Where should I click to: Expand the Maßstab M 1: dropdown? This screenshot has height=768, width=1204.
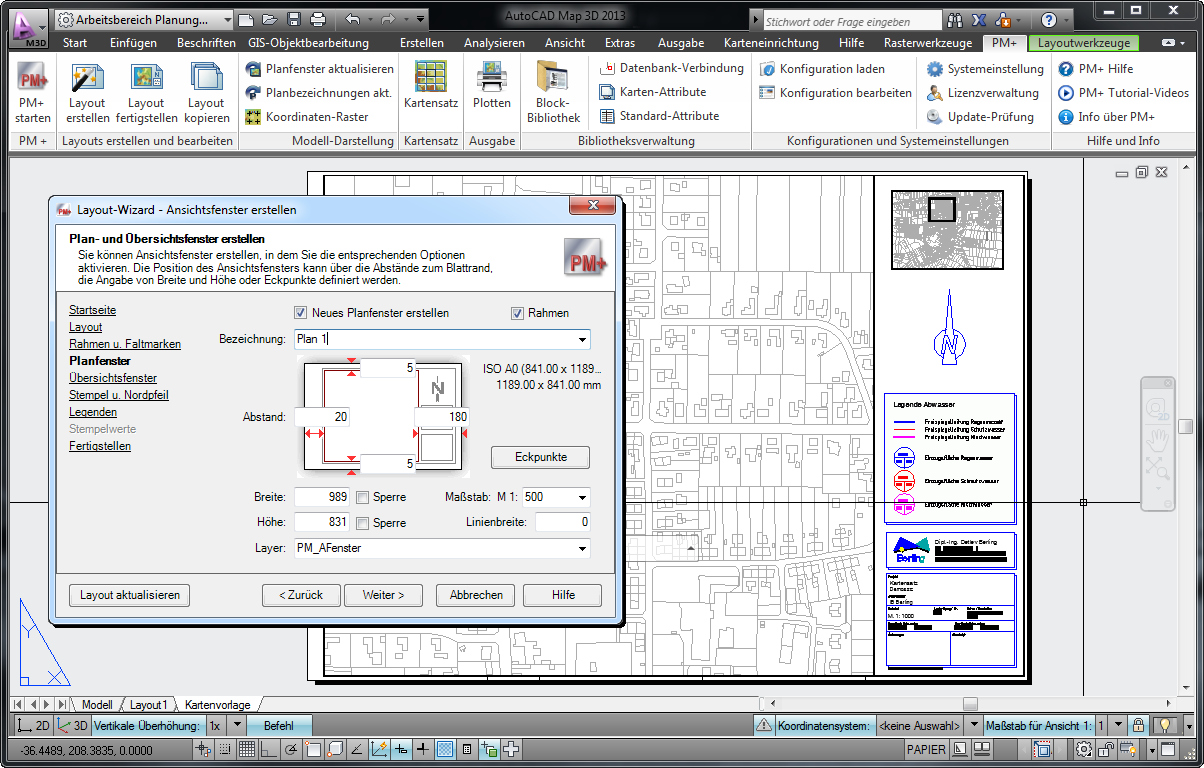(581, 497)
